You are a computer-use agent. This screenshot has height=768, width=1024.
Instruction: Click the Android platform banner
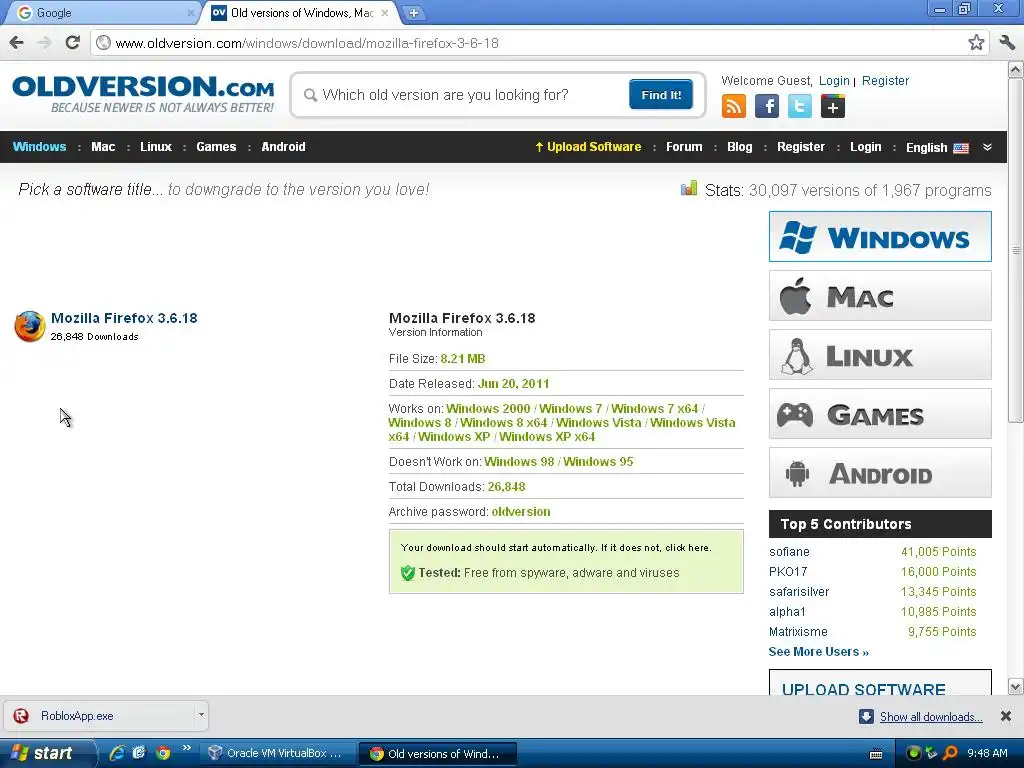coord(880,473)
